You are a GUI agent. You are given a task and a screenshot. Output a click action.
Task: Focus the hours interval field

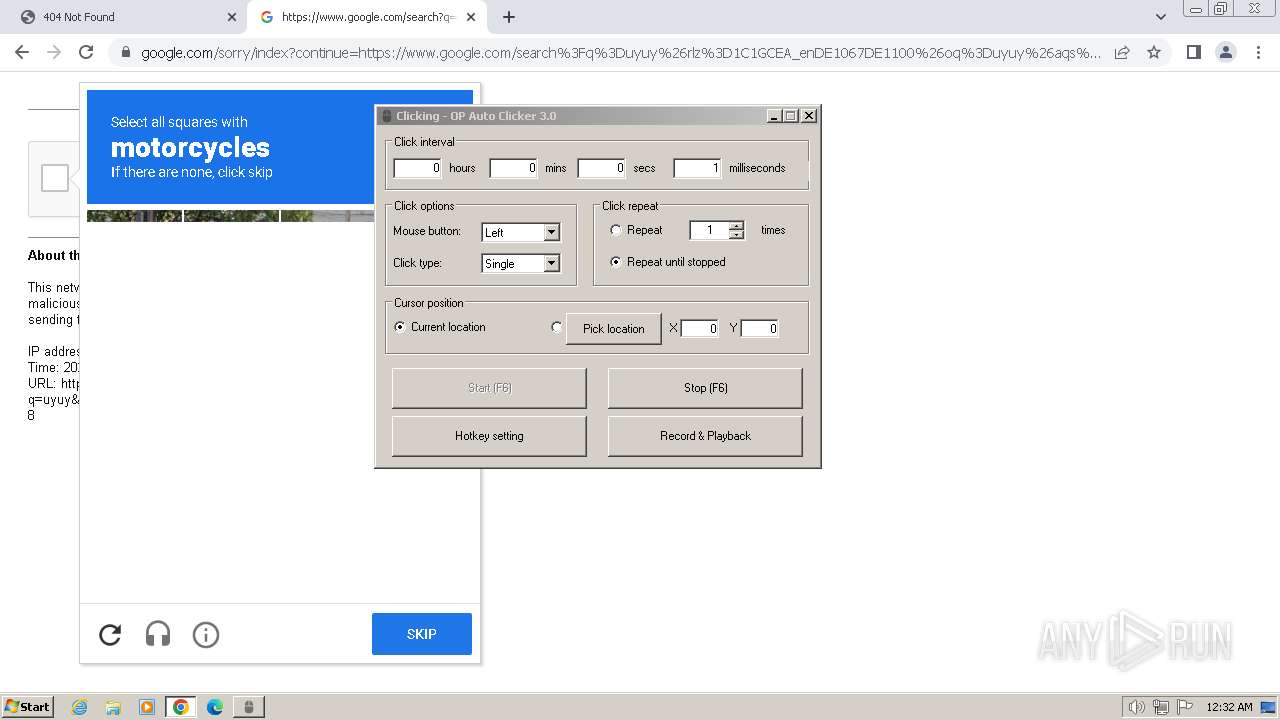pos(417,168)
